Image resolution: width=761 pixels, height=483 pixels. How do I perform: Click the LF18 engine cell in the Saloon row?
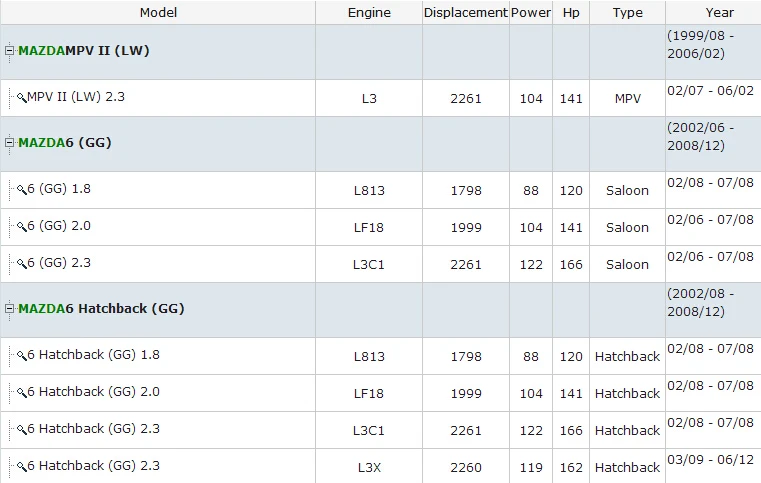pyautogui.click(x=369, y=227)
